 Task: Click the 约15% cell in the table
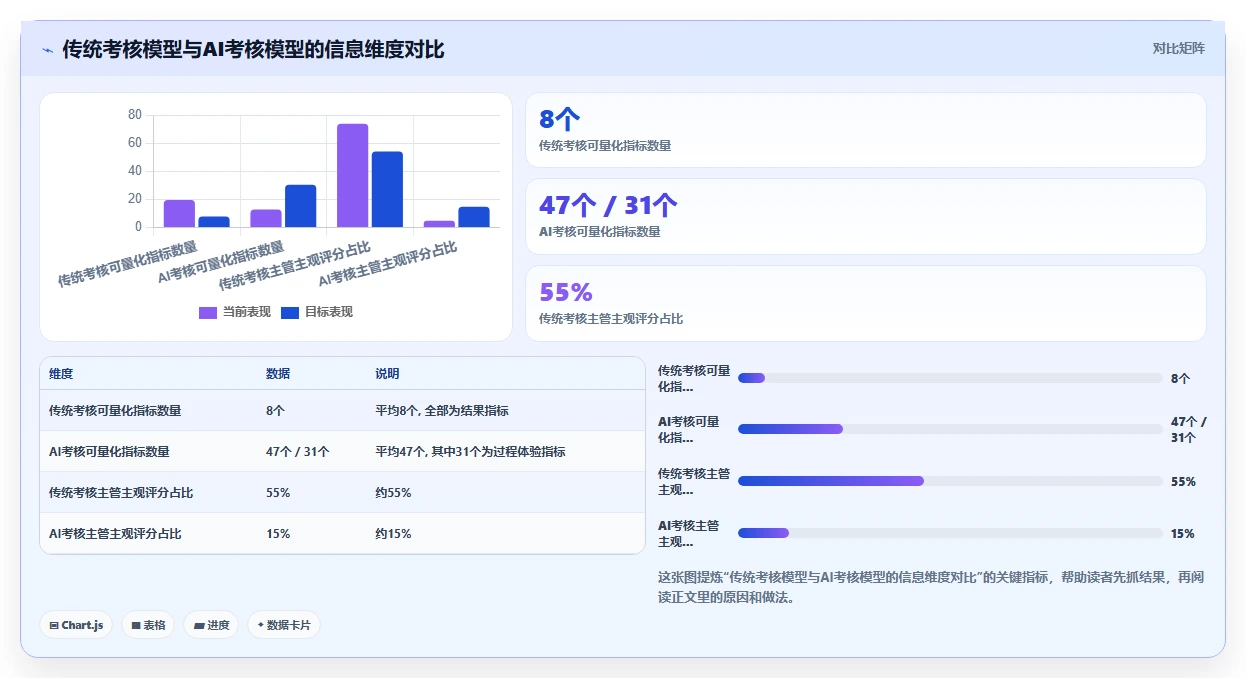(x=393, y=534)
